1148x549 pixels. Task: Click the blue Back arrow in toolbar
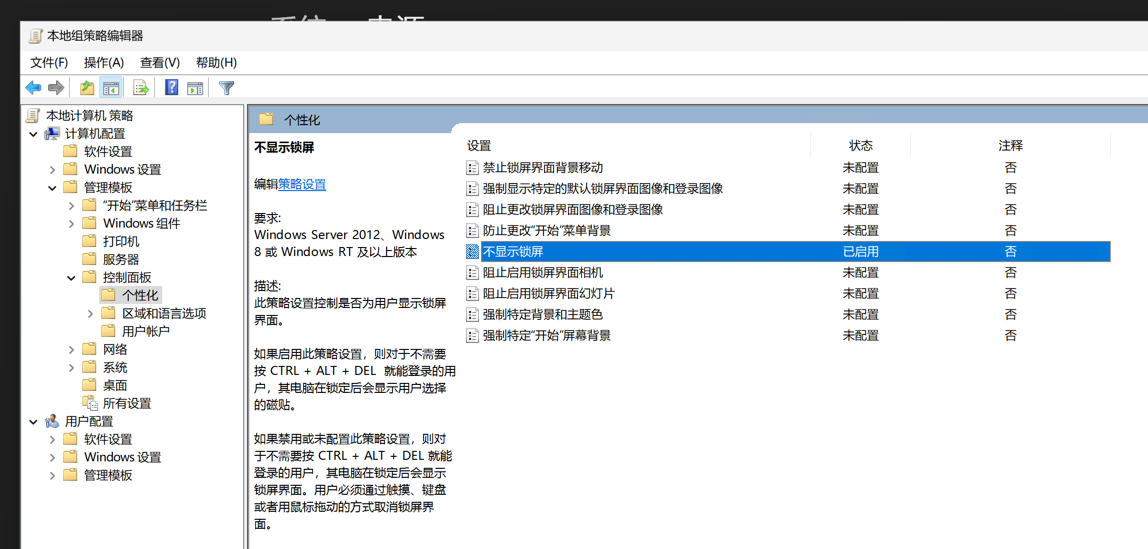click(33, 88)
